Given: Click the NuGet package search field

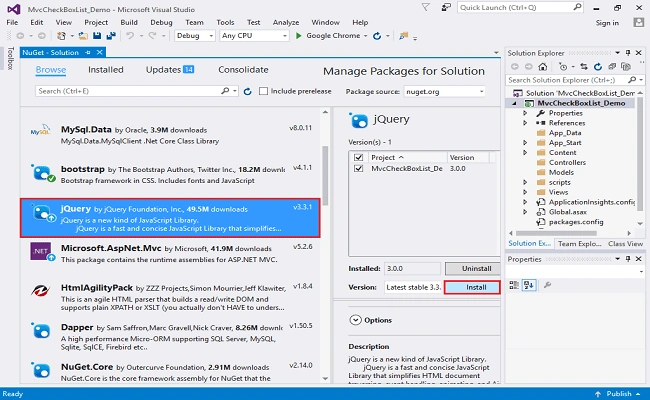Looking at the screenshot, I should tap(129, 91).
